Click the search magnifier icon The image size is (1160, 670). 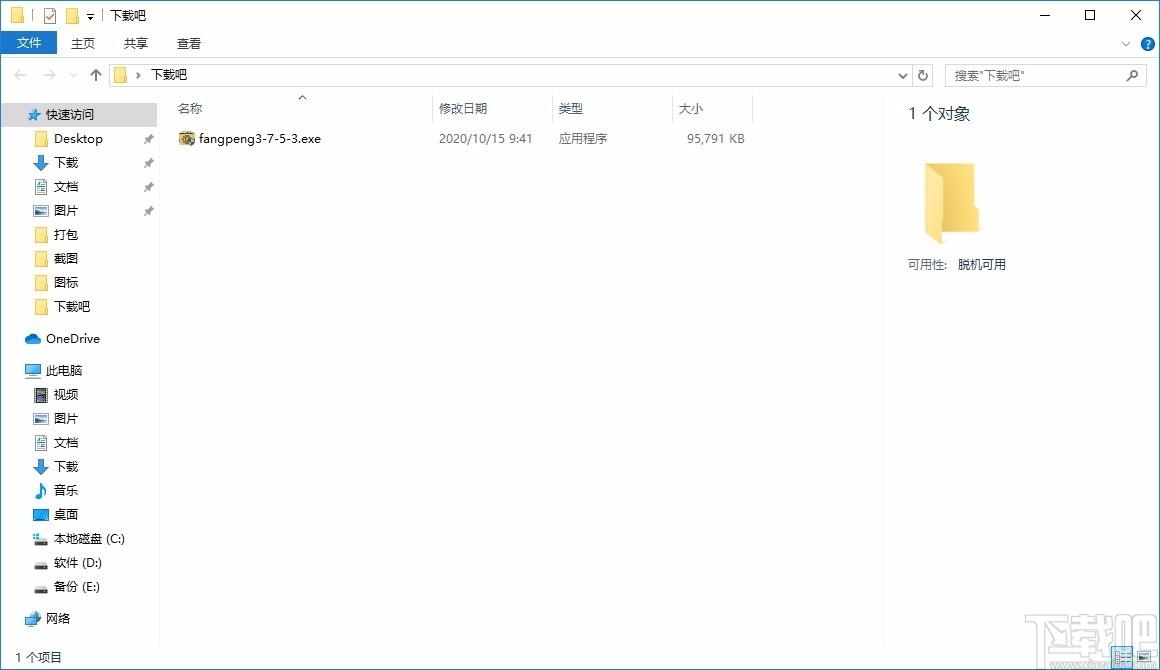[1132, 75]
